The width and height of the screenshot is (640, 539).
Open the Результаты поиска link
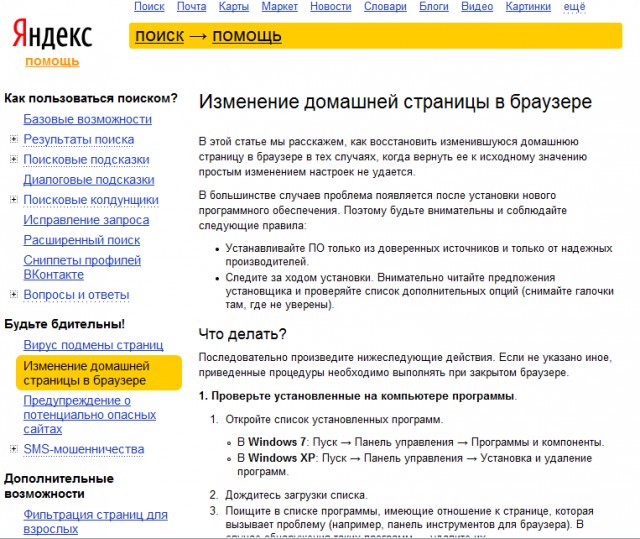pos(79,139)
